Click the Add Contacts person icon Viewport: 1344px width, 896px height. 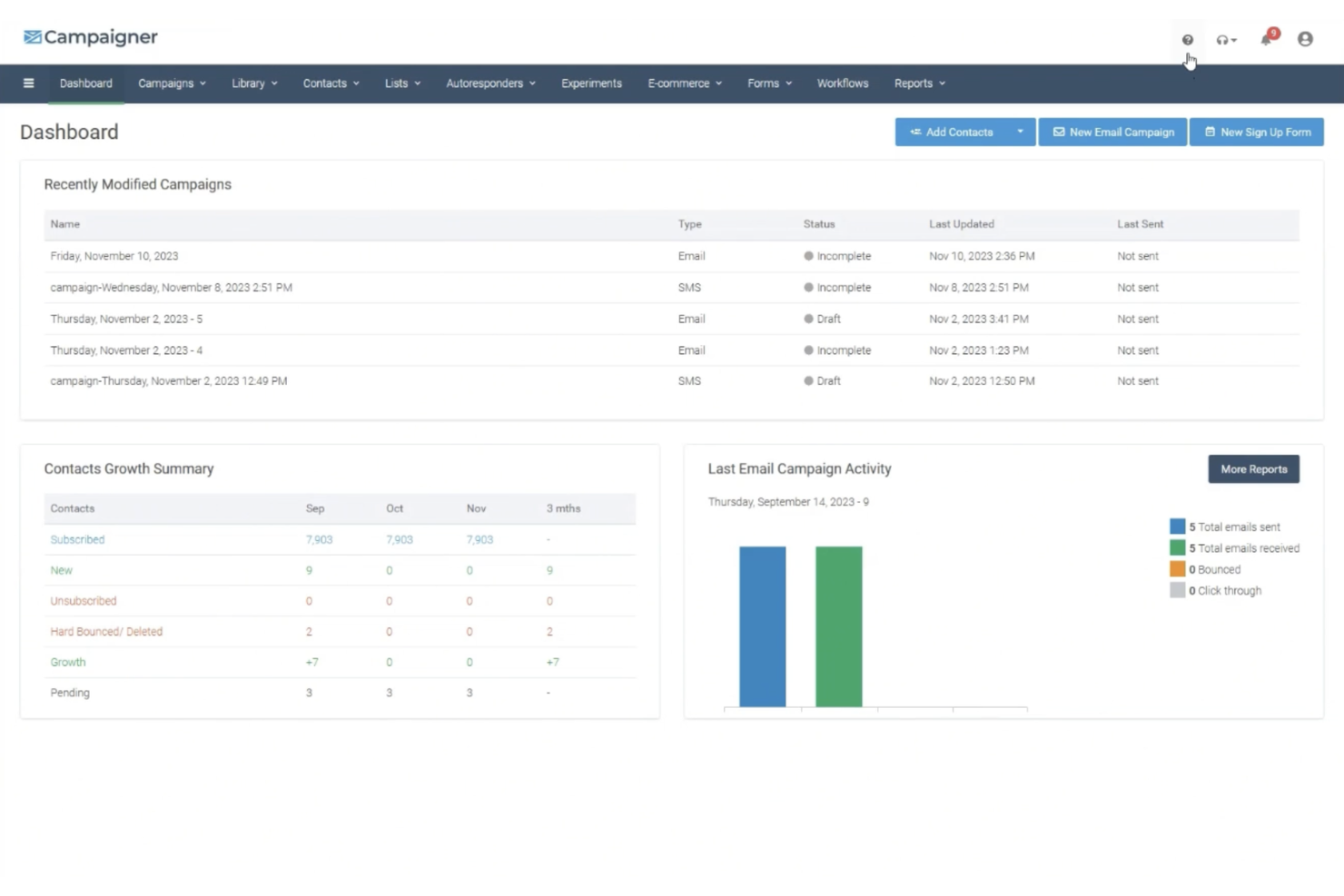[x=917, y=132]
